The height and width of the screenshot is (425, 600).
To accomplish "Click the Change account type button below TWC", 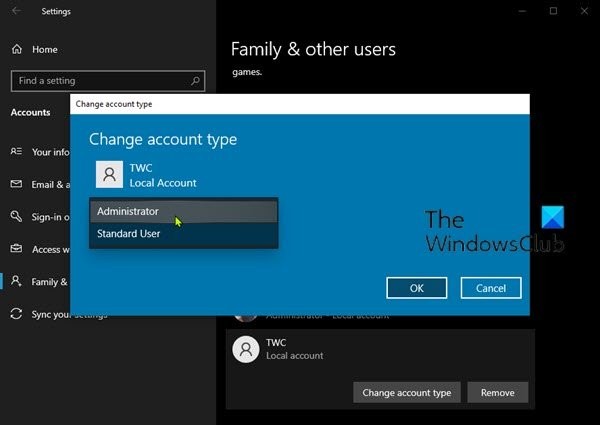I will tap(407, 392).
